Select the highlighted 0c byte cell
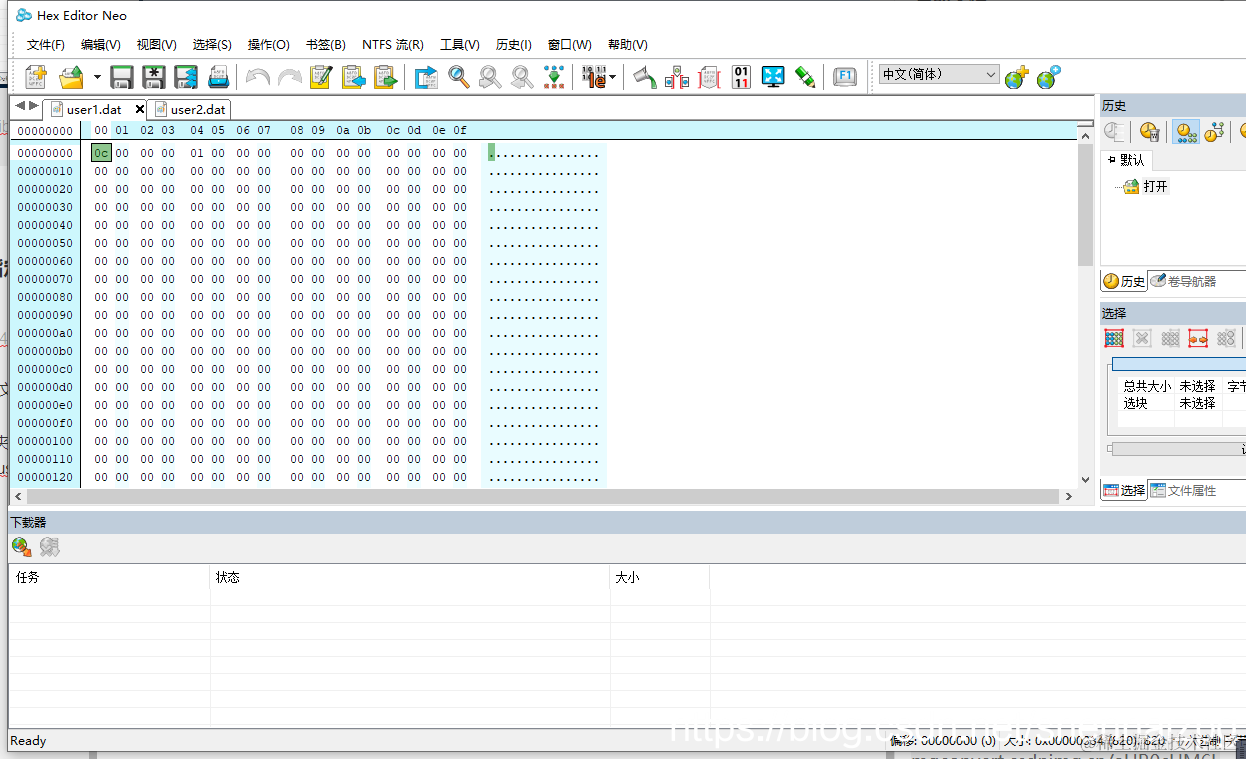Image resolution: width=1246 pixels, height=759 pixels. 101,153
